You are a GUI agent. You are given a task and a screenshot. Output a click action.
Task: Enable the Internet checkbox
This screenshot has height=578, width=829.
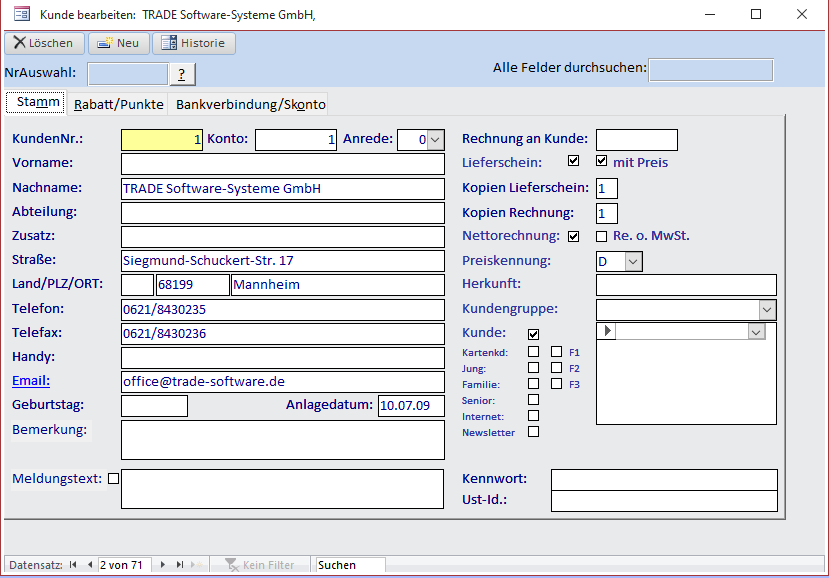533,416
